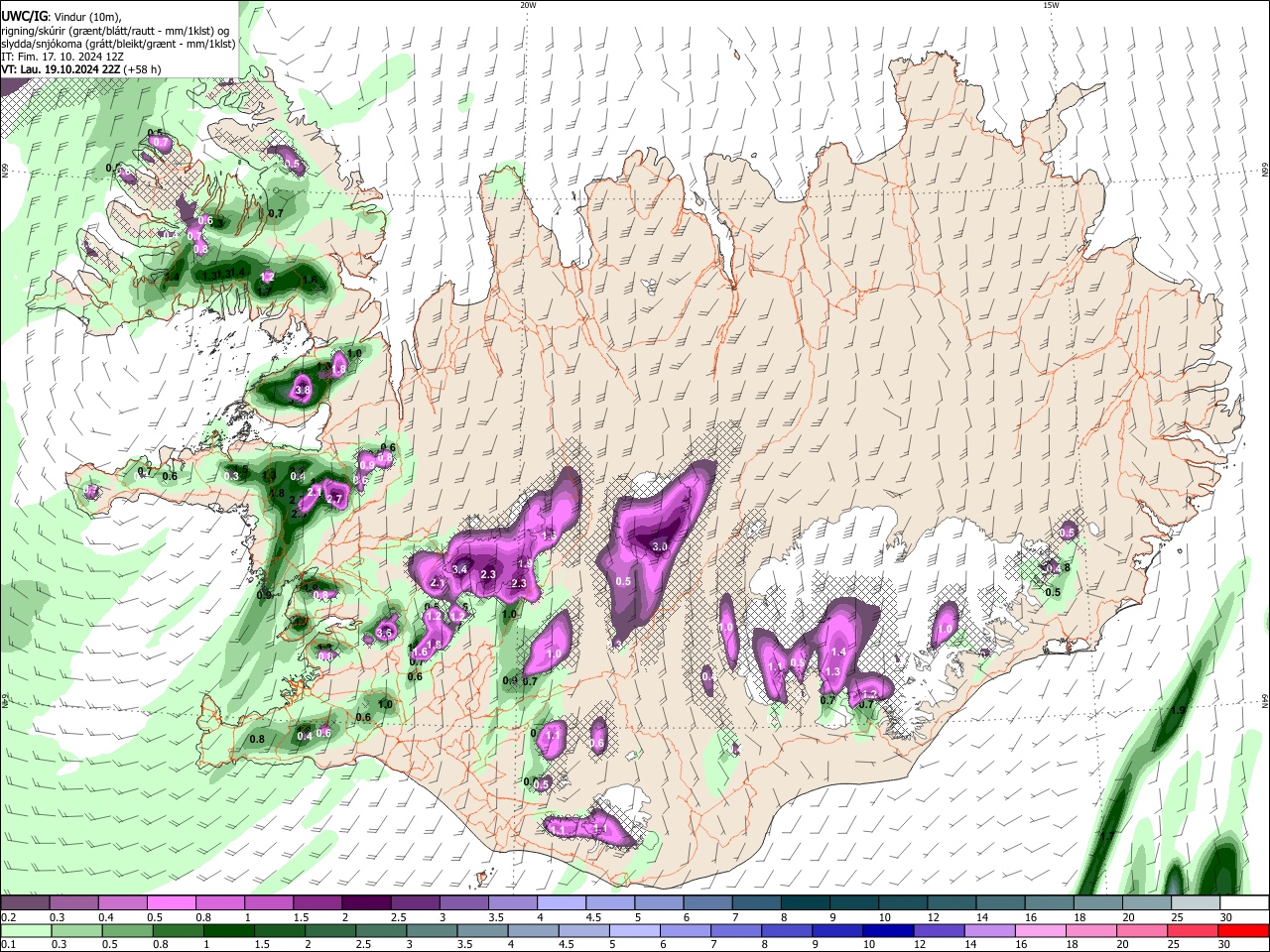1270x952 pixels.
Task: Click the '0.2' label in top legend row
Action: (8, 917)
